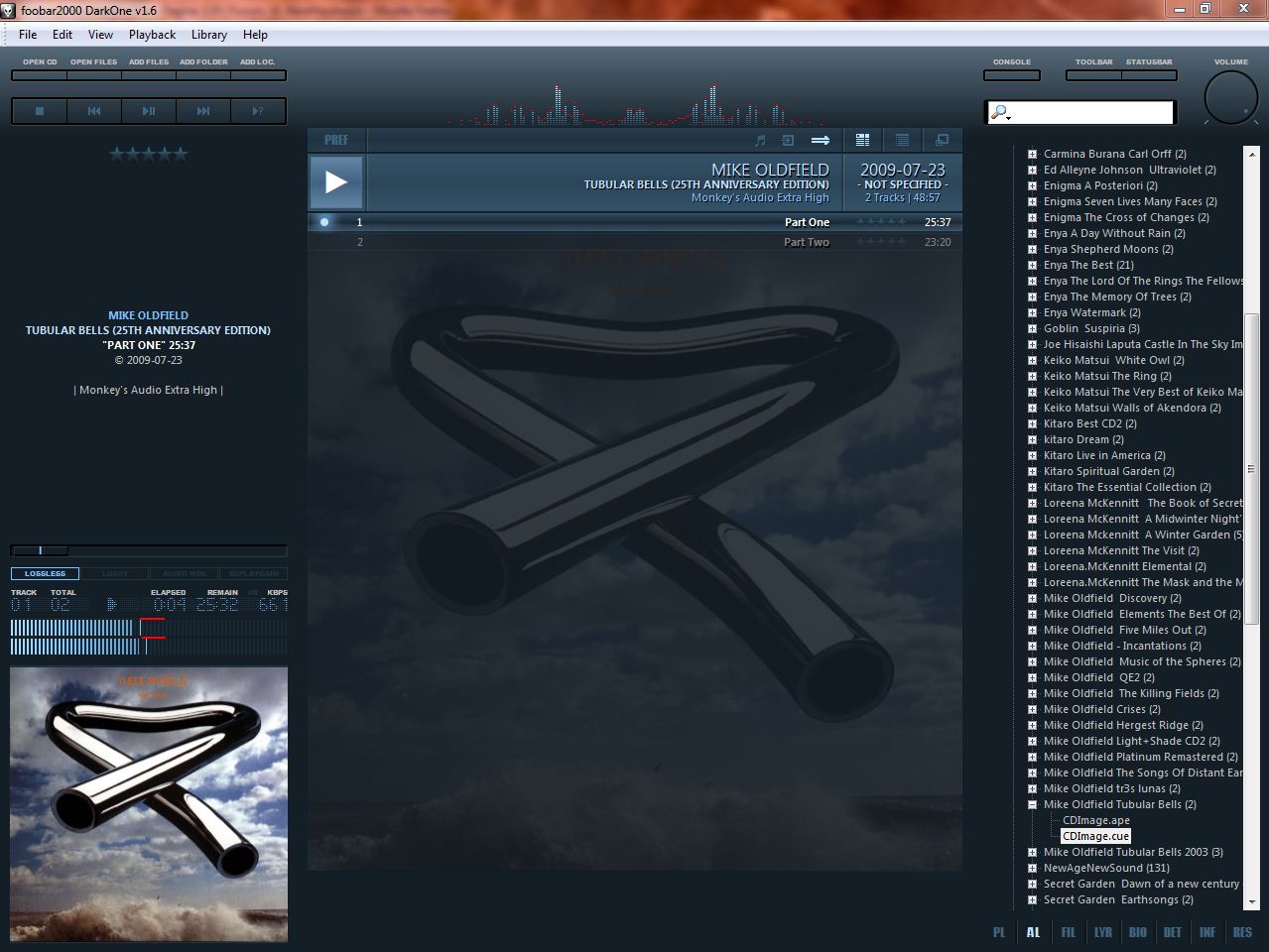Click the large play button beside the album header
Viewport: 1269px width, 952px height.
[336, 182]
